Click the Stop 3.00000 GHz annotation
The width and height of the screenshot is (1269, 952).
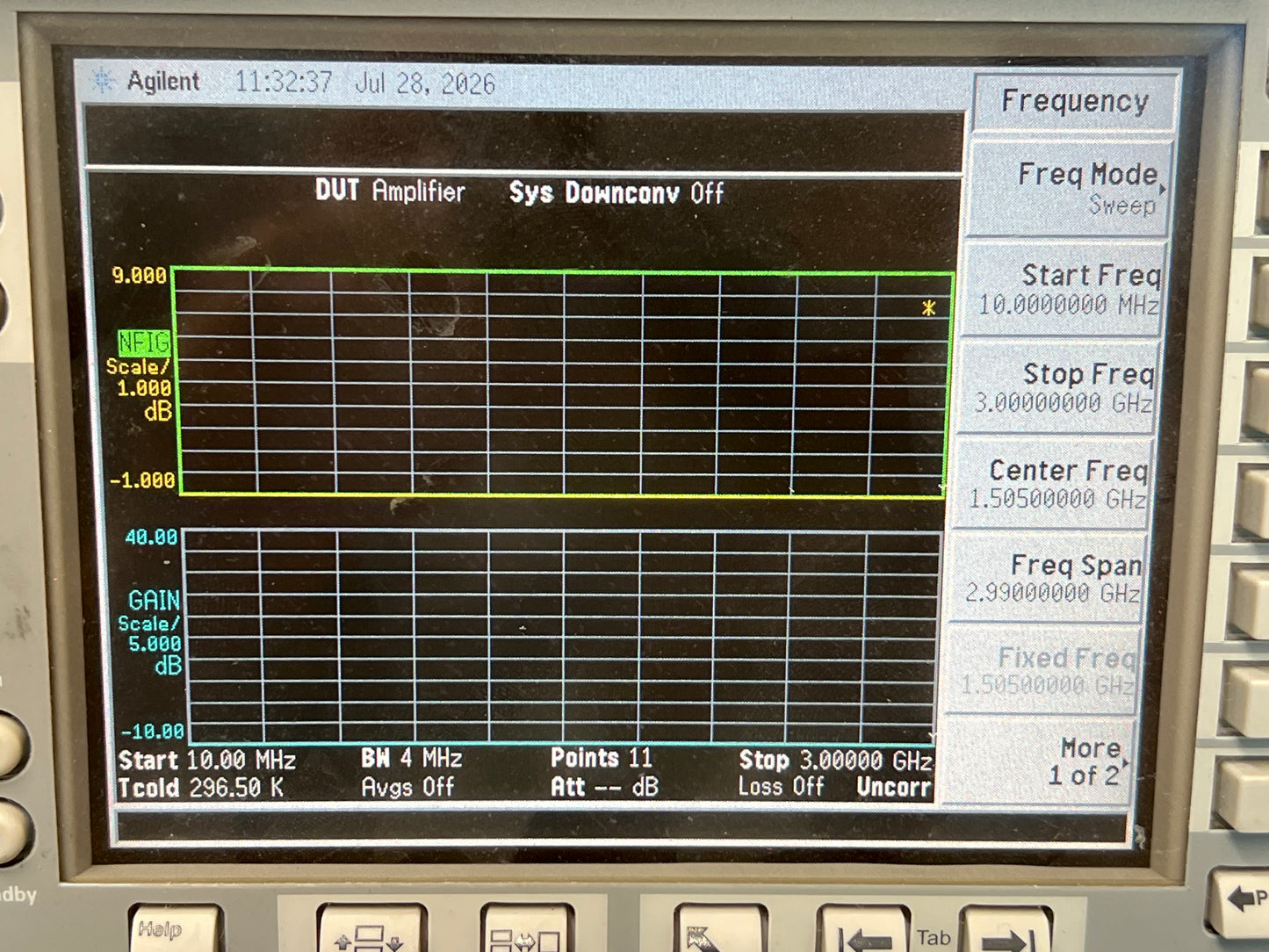coord(835,760)
